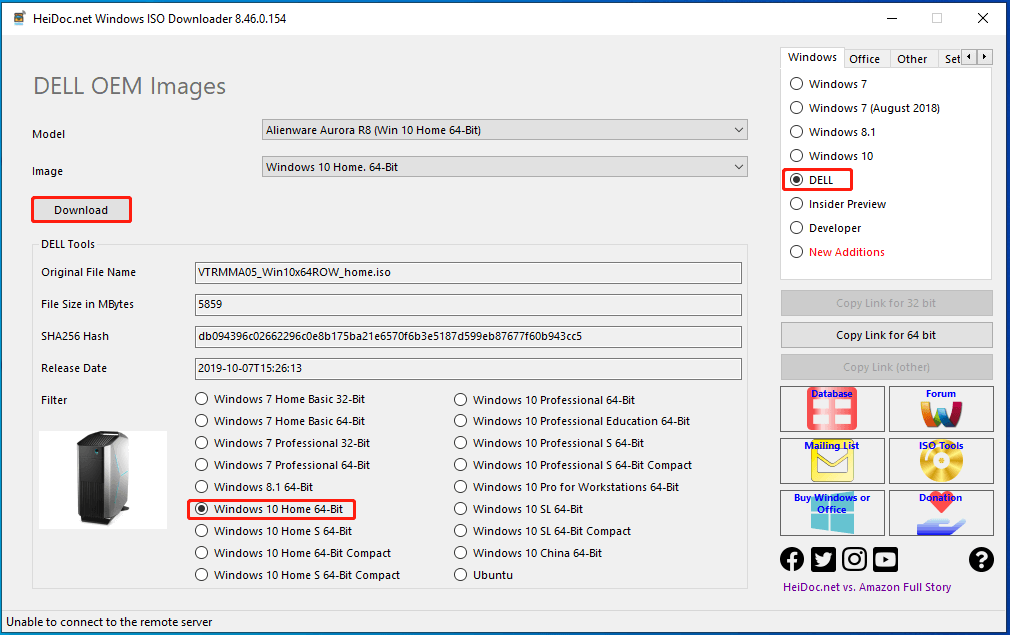This screenshot has width=1010, height=635.
Task: Click Copy Link for 64 bit
Action: (x=886, y=335)
